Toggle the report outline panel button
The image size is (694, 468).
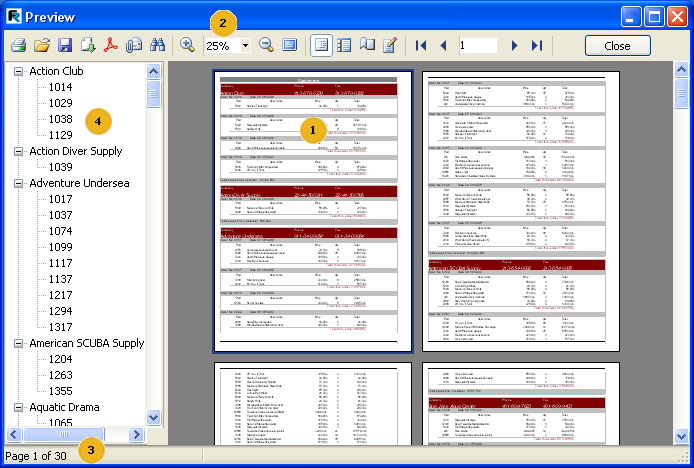[321, 46]
